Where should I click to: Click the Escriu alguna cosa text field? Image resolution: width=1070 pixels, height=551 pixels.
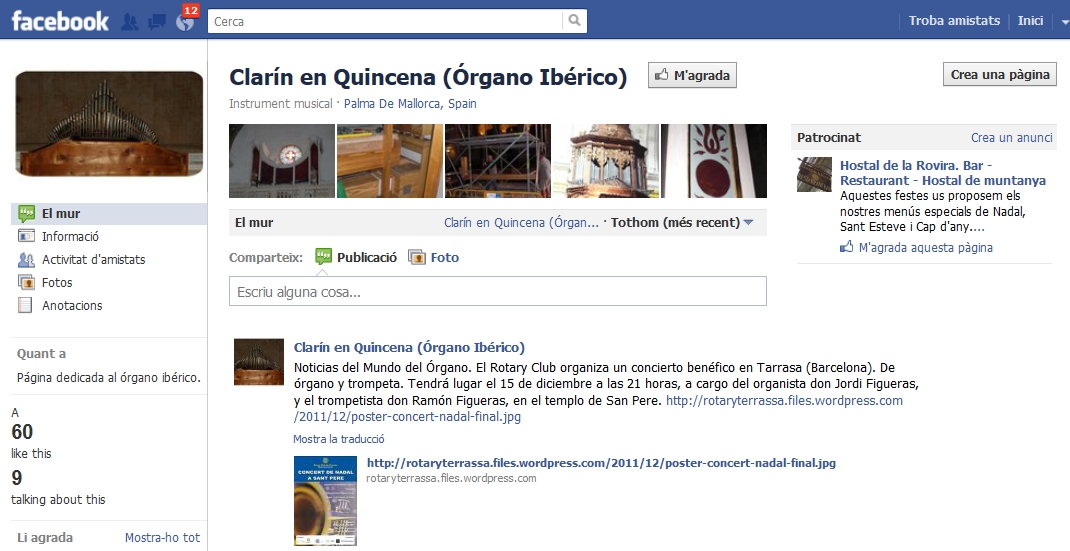[x=497, y=292]
